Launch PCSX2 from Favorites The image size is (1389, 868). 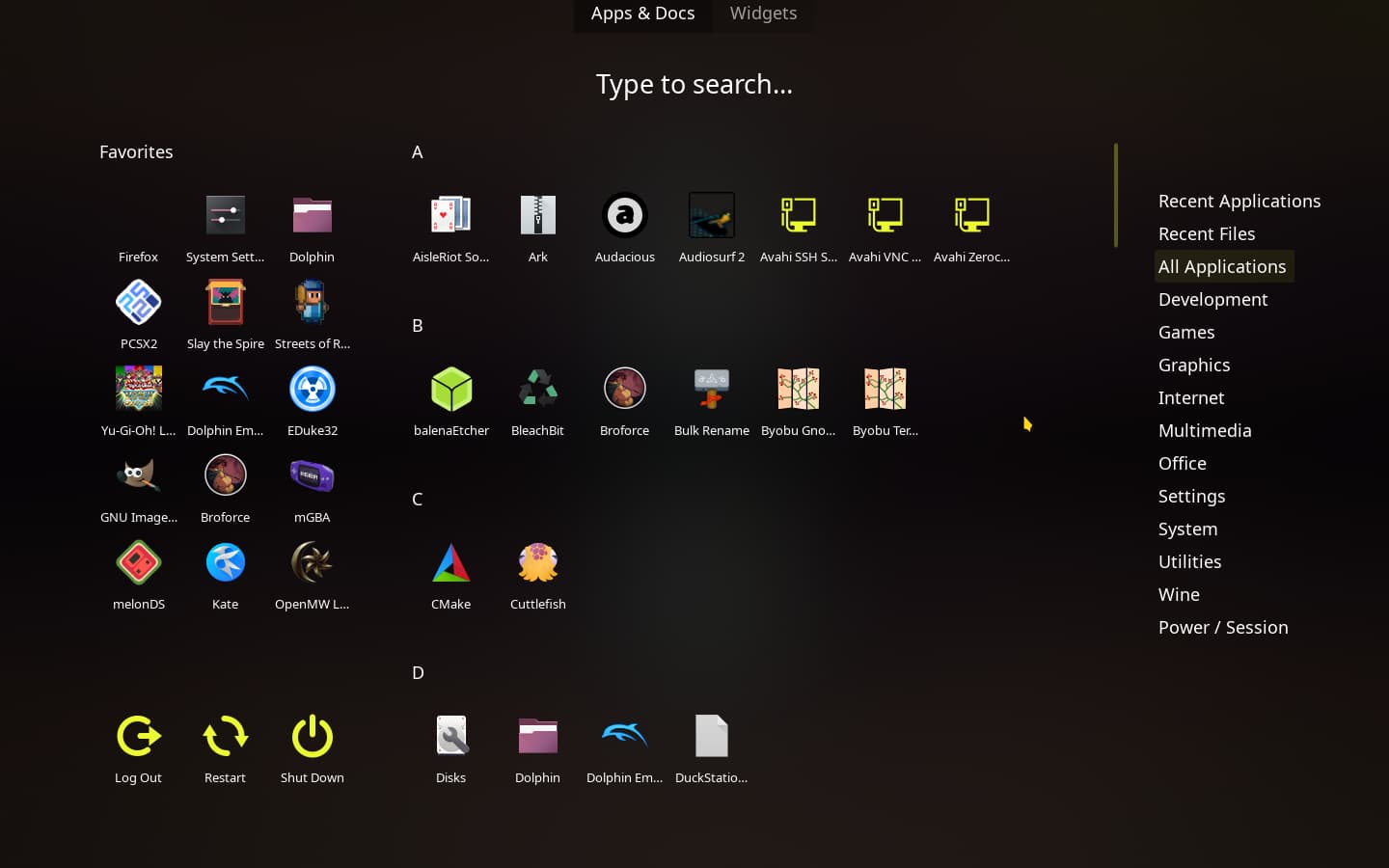[x=138, y=315]
